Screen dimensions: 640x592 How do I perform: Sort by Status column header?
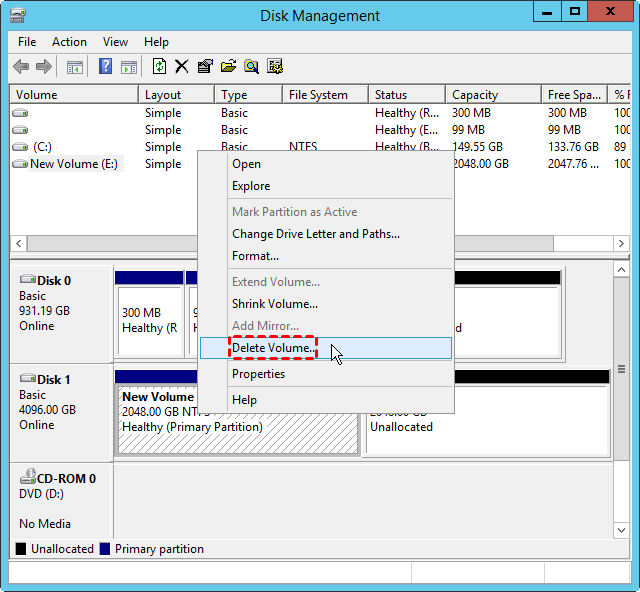(407, 95)
